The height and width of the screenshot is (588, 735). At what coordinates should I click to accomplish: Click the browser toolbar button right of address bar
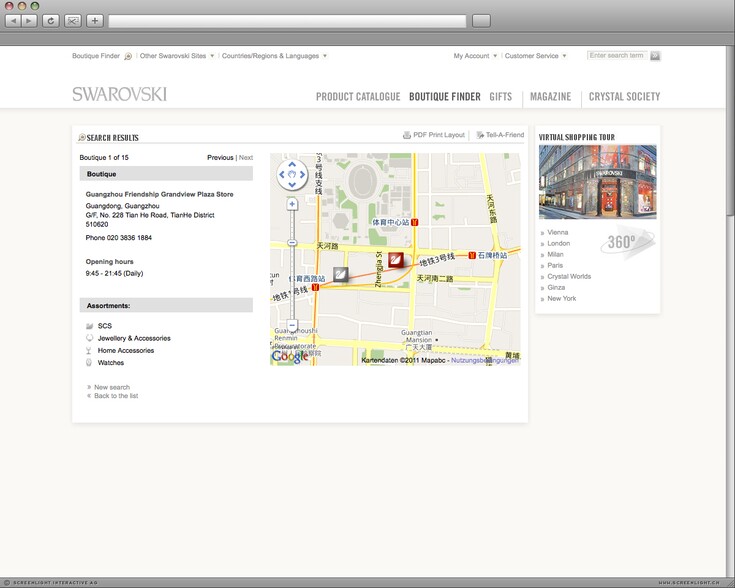(481, 21)
